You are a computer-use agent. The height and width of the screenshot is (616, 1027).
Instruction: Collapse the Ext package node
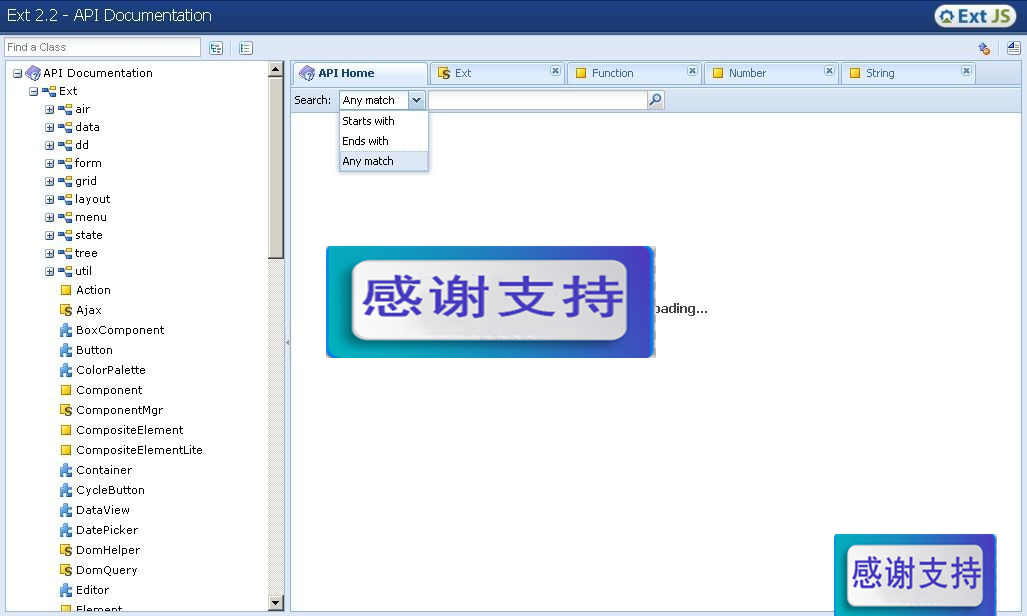33,92
